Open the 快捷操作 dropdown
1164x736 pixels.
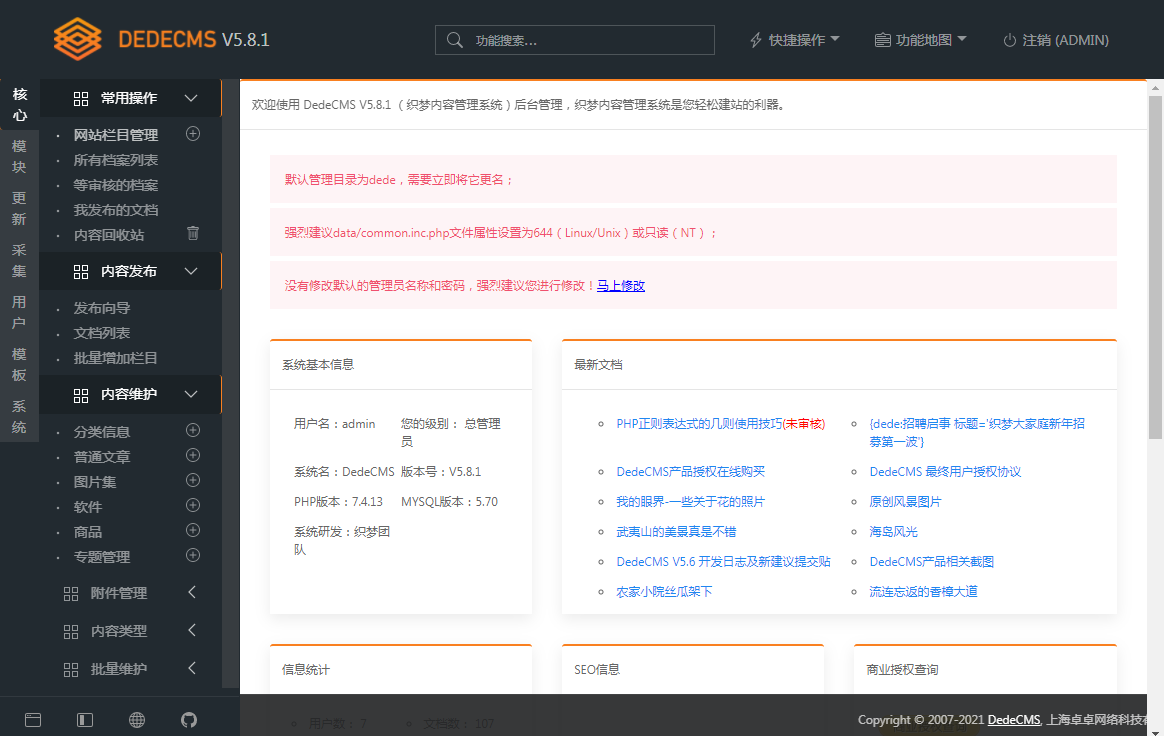pyautogui.click(x=795, y=40)
